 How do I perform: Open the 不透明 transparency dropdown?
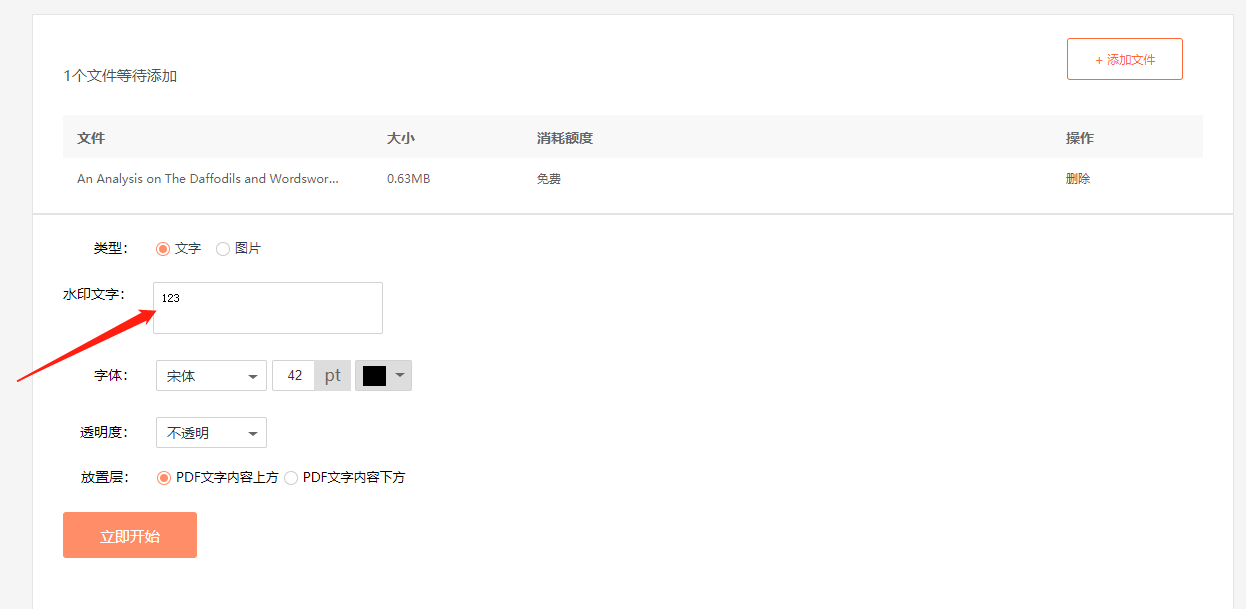click(x=211, y=433)
